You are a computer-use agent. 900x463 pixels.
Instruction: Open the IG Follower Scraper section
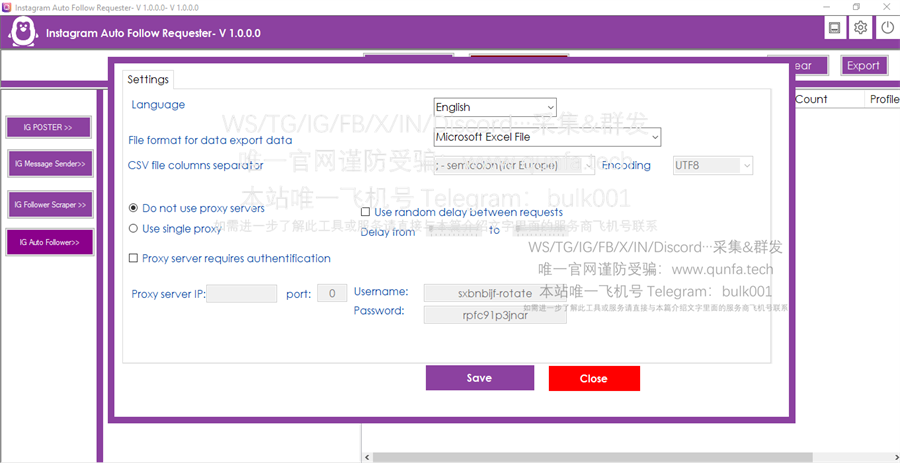(x=50, y=204)
